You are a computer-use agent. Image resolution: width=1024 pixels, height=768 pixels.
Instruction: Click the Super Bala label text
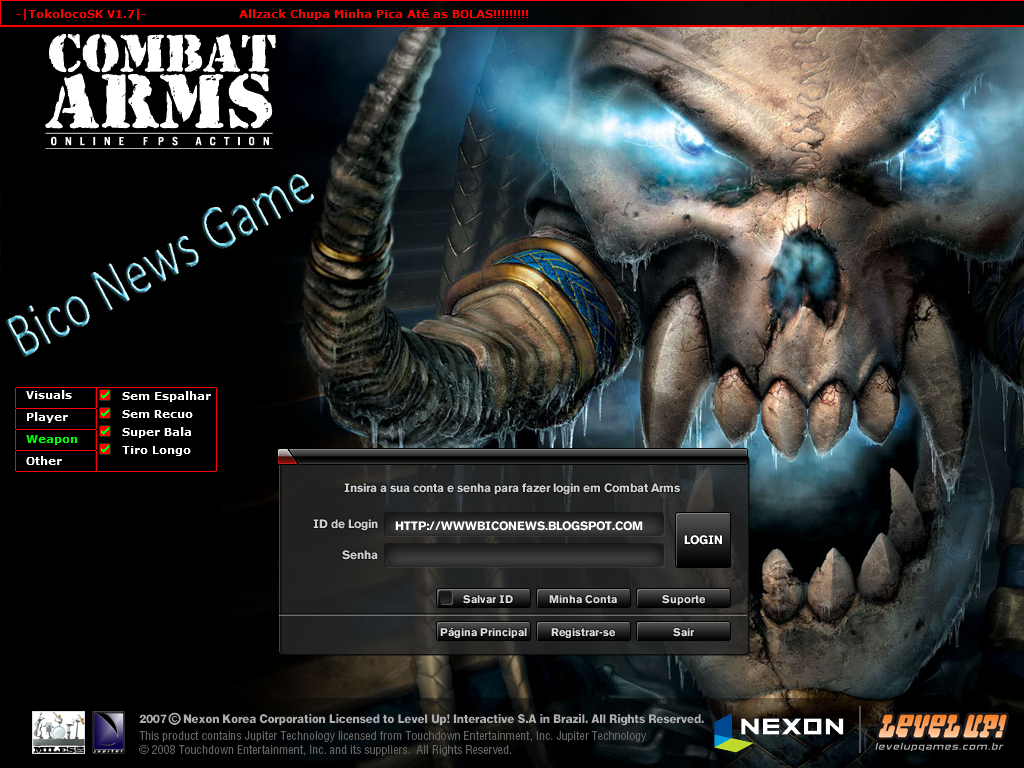click(x=157, y=432)
